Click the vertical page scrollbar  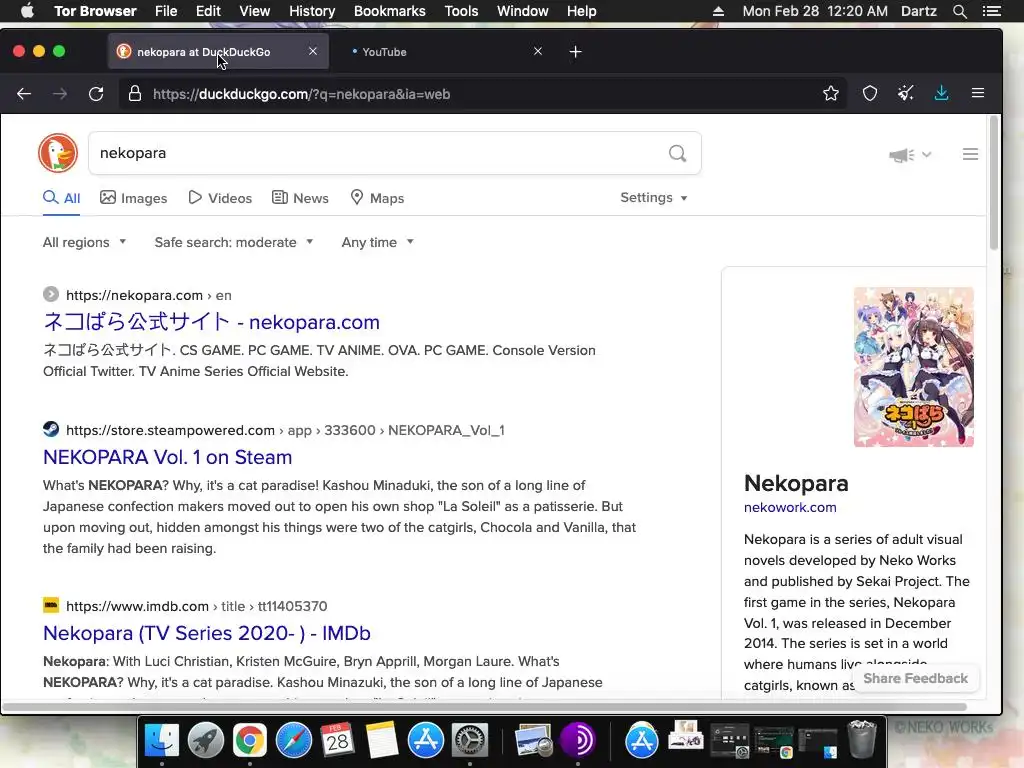(993, 183)
